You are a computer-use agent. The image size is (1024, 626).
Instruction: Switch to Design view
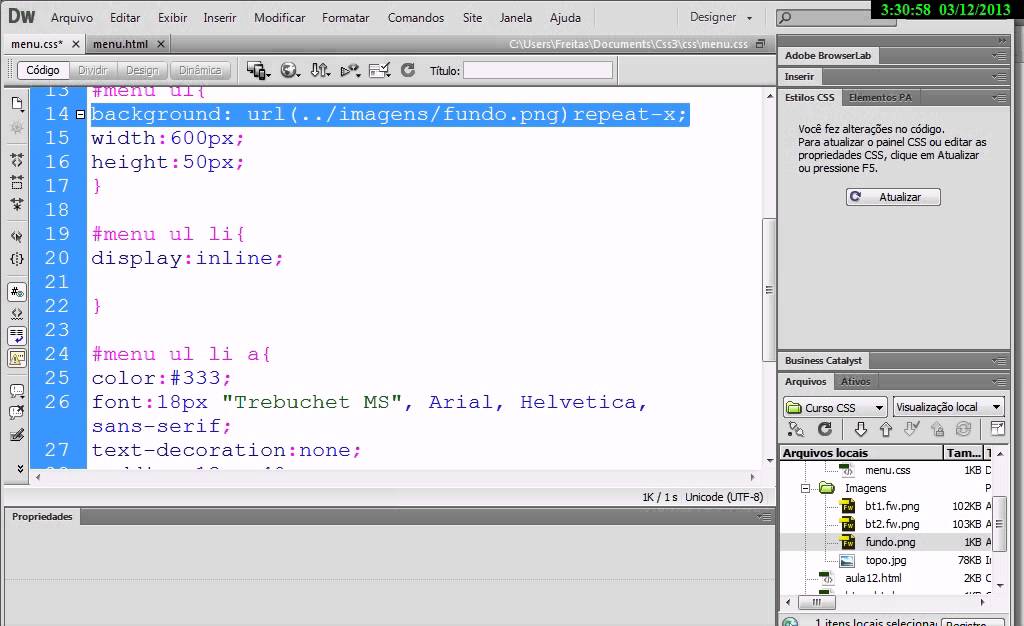click(x=142, y=70)
